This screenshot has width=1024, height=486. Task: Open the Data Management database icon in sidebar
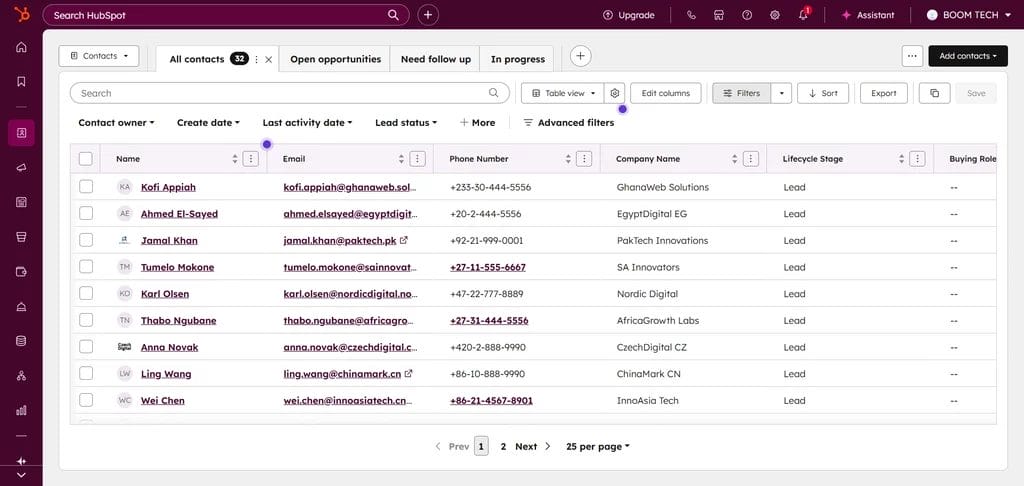pos(21,341)
